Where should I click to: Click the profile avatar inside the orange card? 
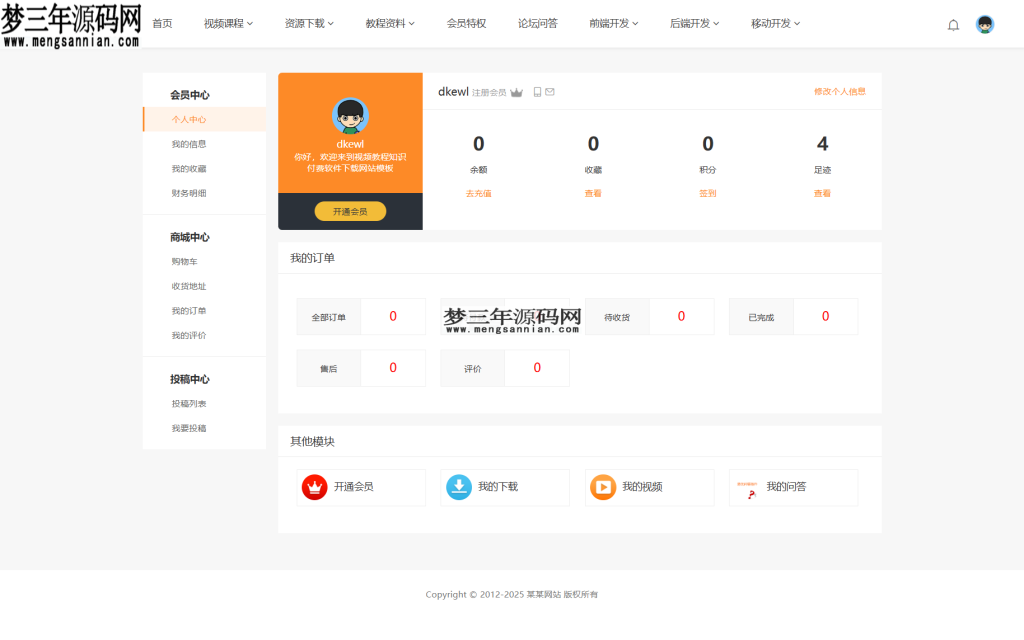(x=349, y=117)
